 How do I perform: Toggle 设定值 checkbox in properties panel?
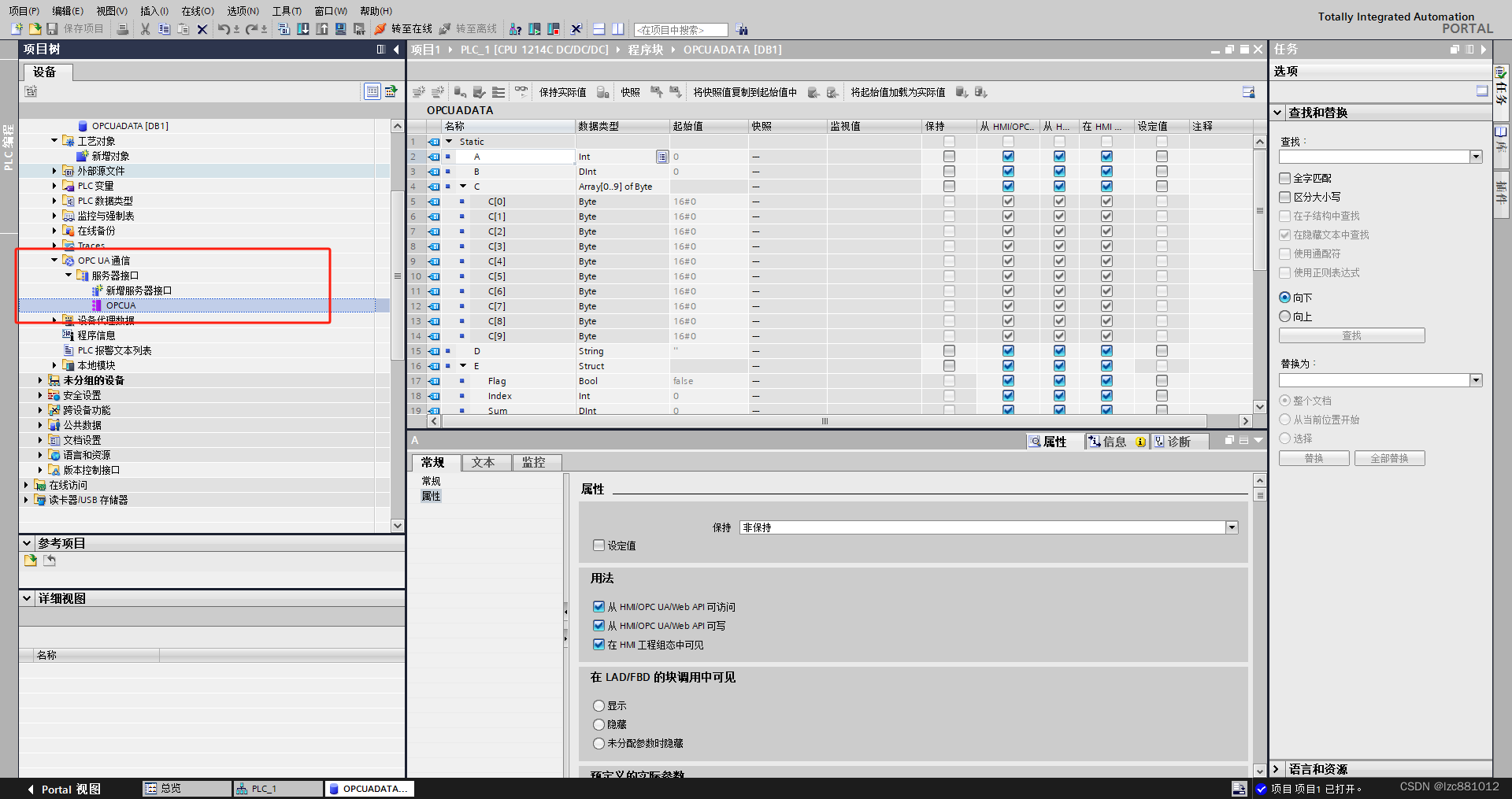coord(598,546)
